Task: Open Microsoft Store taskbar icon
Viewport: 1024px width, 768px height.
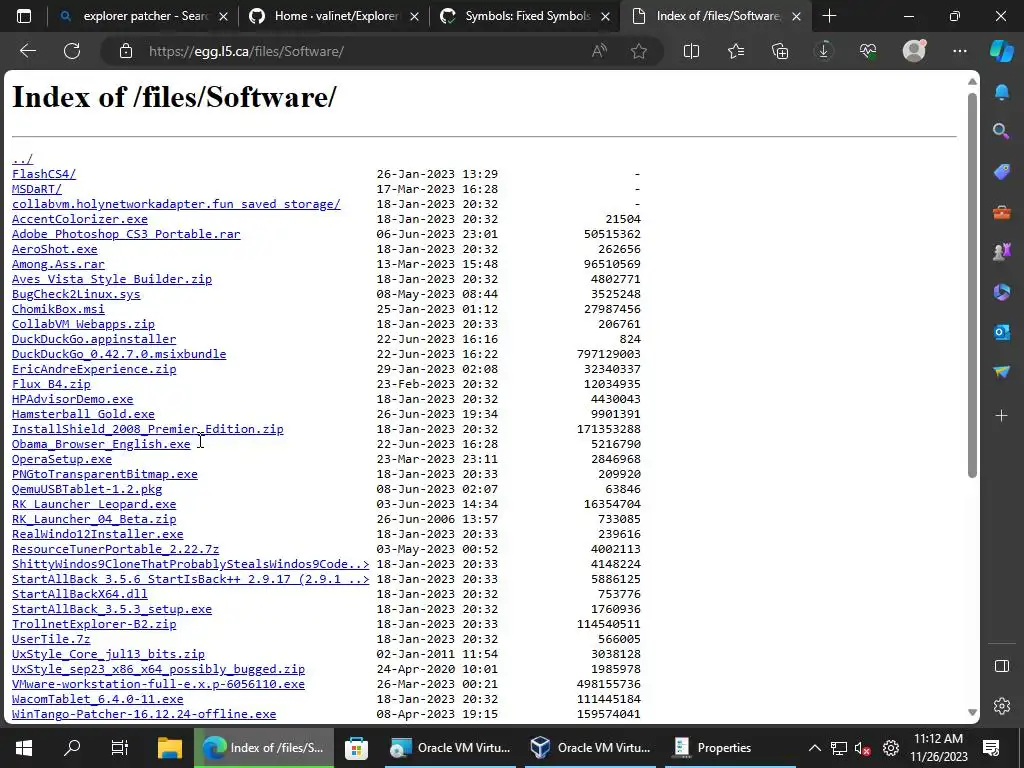Action: [357, 748]
